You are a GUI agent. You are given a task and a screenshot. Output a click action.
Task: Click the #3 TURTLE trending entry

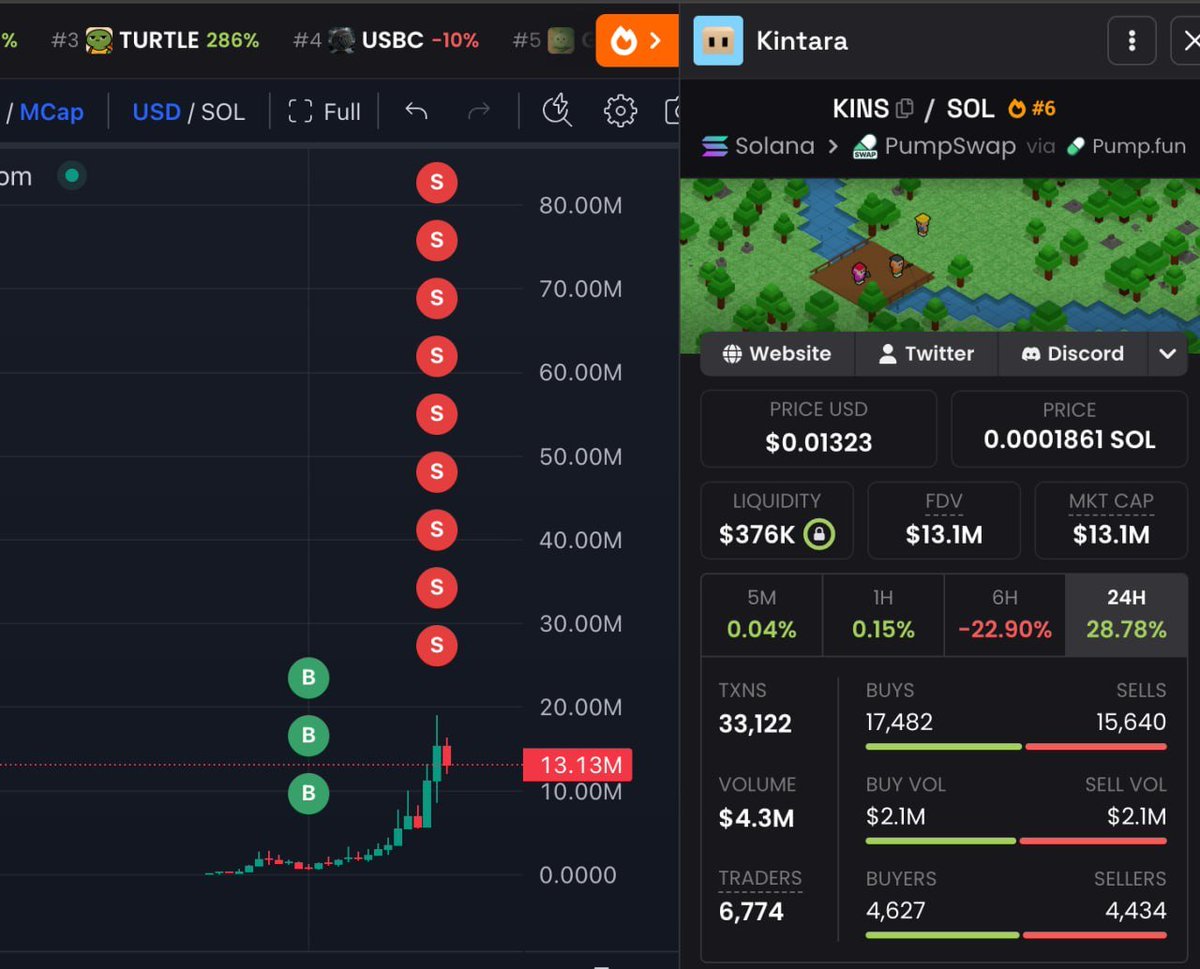(x=155, y=41)
